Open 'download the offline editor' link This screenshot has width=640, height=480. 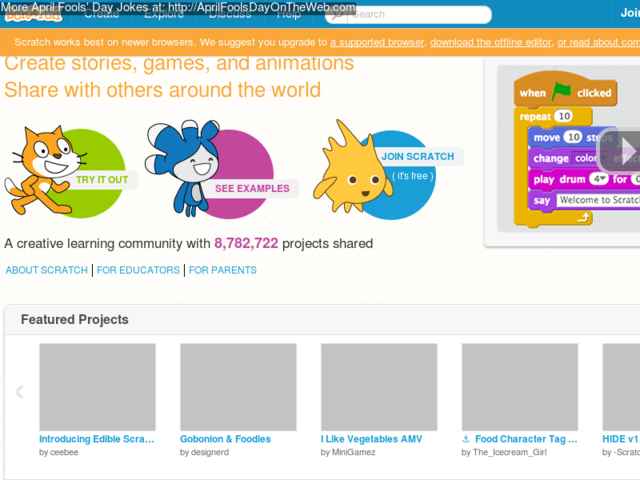pos(490,42)
